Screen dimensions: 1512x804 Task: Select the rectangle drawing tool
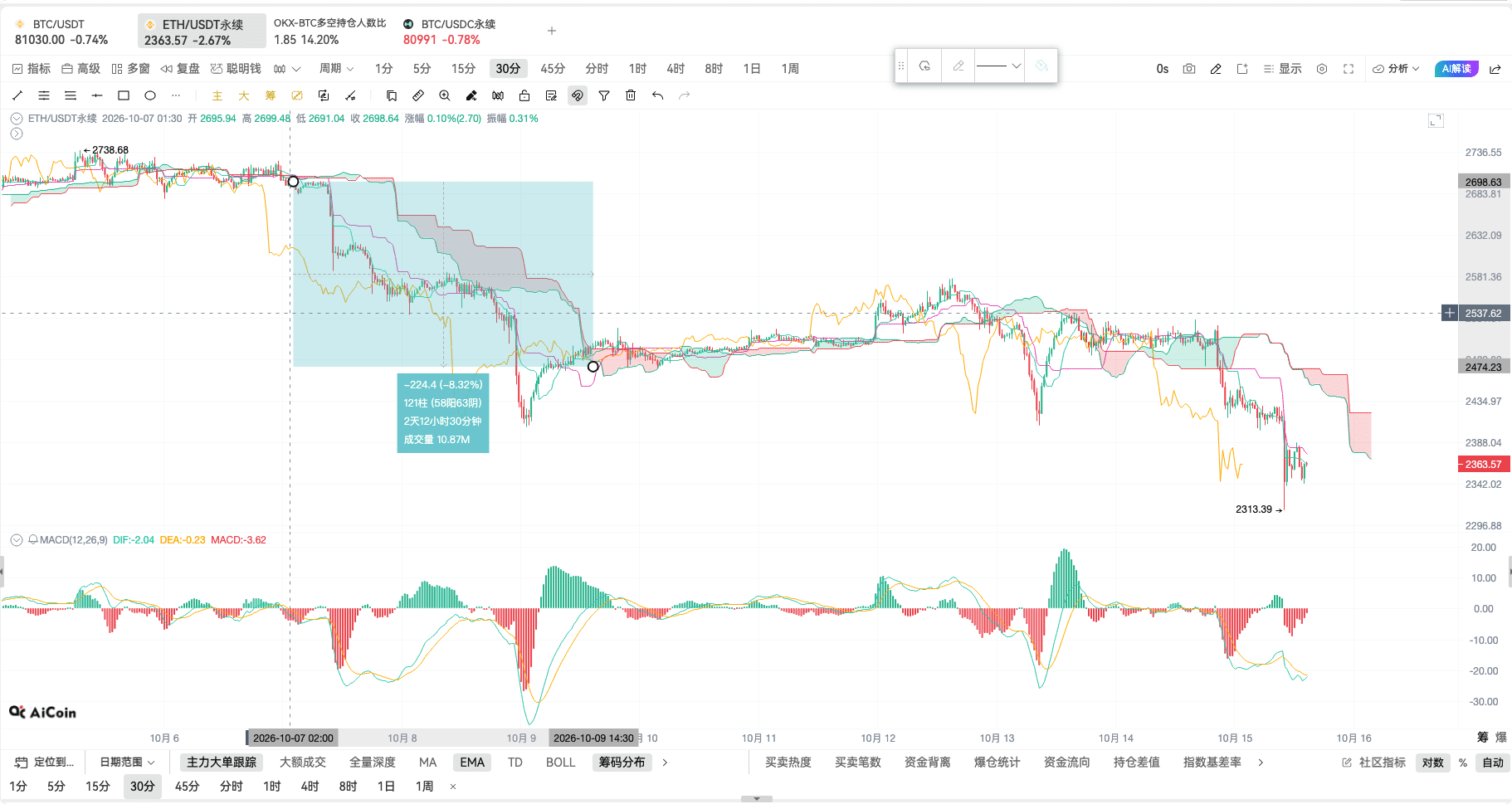[124, 95]
